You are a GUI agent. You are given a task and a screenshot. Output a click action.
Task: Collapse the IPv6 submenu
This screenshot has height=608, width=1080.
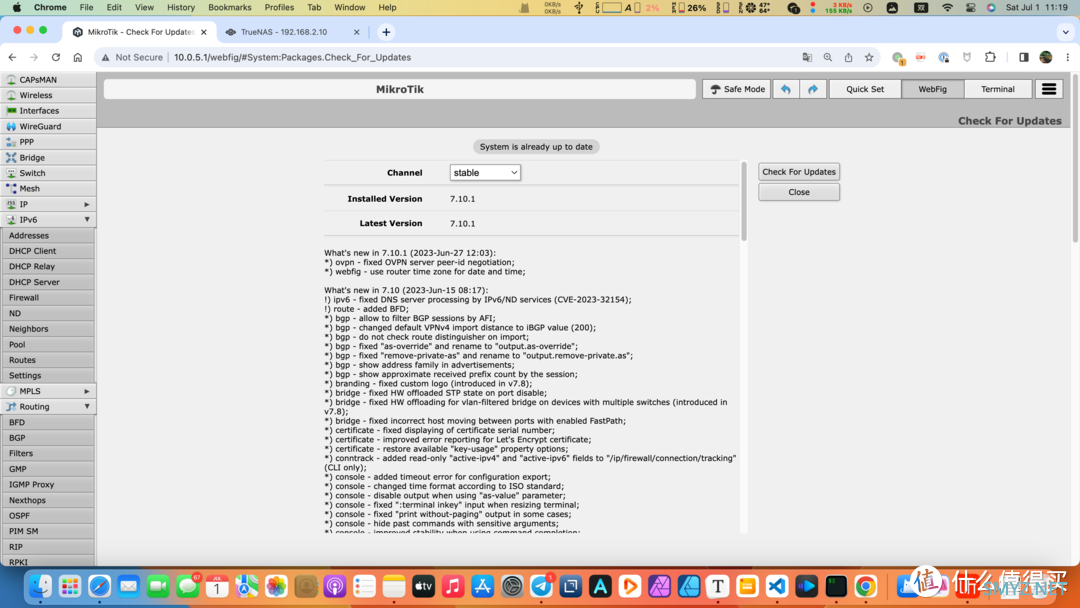tap(87, 220)
